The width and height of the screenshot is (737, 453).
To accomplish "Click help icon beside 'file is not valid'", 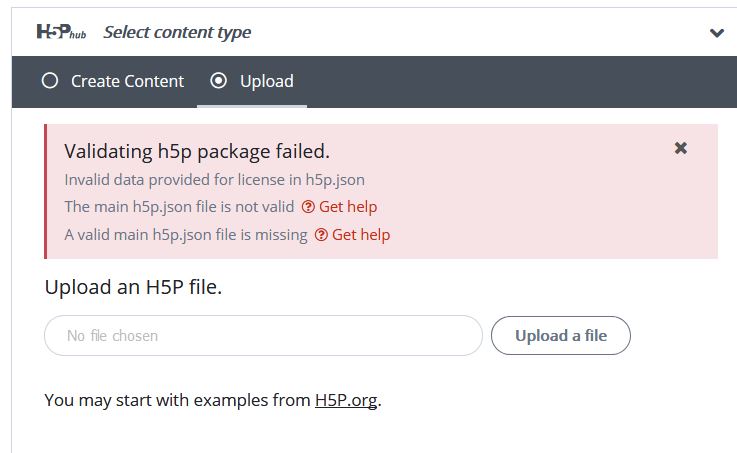I will pos(308,207).
